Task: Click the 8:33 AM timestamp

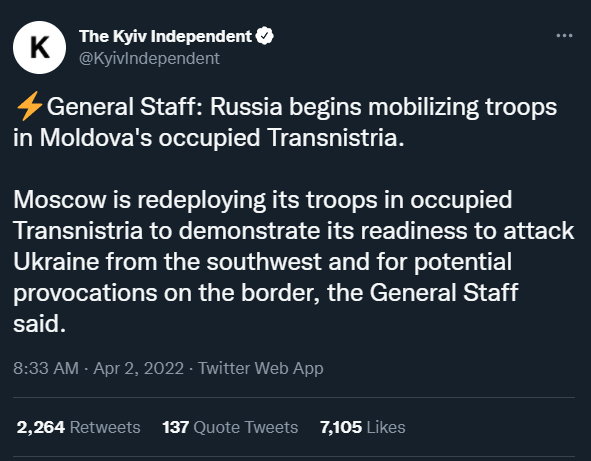Action: pyautogui.click(x=46, y=368)
